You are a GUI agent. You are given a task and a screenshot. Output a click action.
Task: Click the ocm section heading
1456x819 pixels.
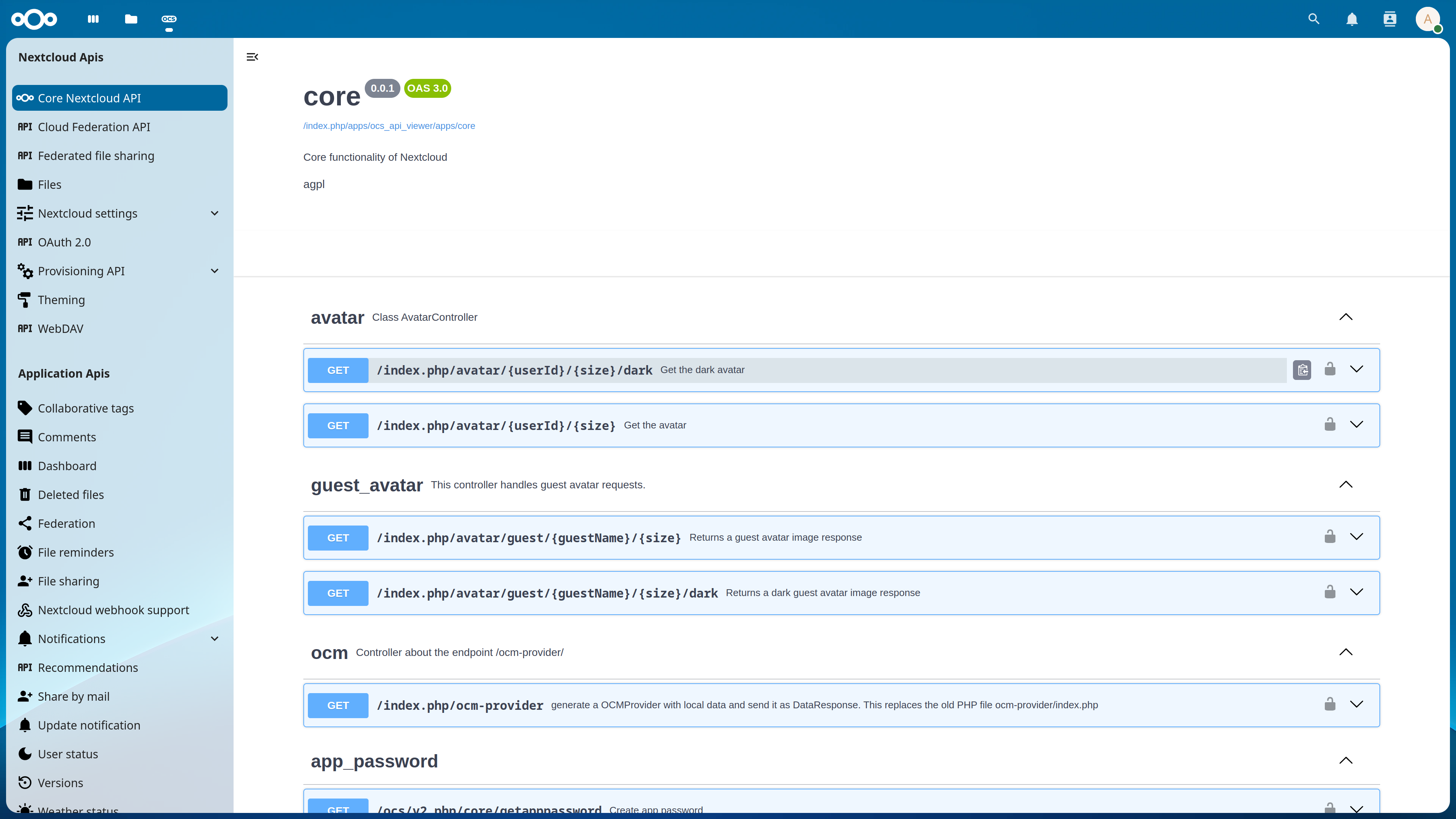click(x=329, y=653)
